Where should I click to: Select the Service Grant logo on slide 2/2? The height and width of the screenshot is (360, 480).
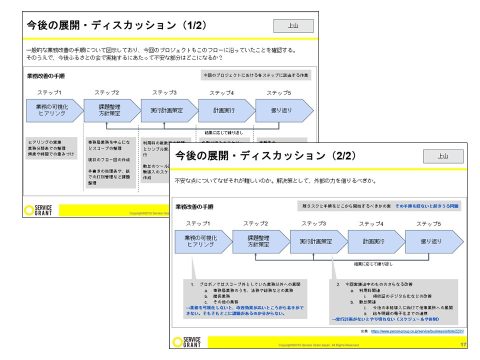tap(187, 342)
